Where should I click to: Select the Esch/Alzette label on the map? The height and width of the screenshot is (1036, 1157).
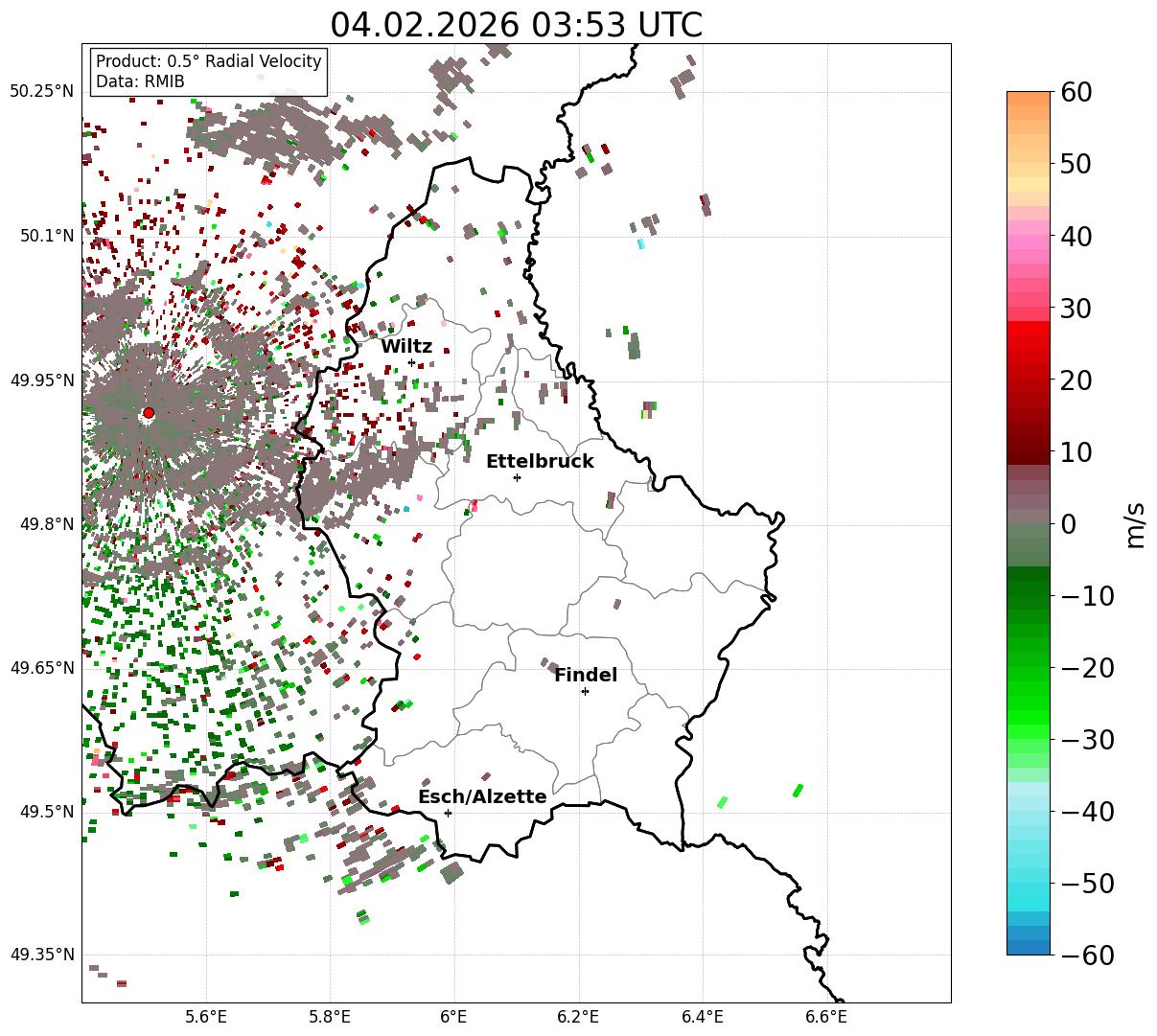pyautogui.click(x=482, y=796)
